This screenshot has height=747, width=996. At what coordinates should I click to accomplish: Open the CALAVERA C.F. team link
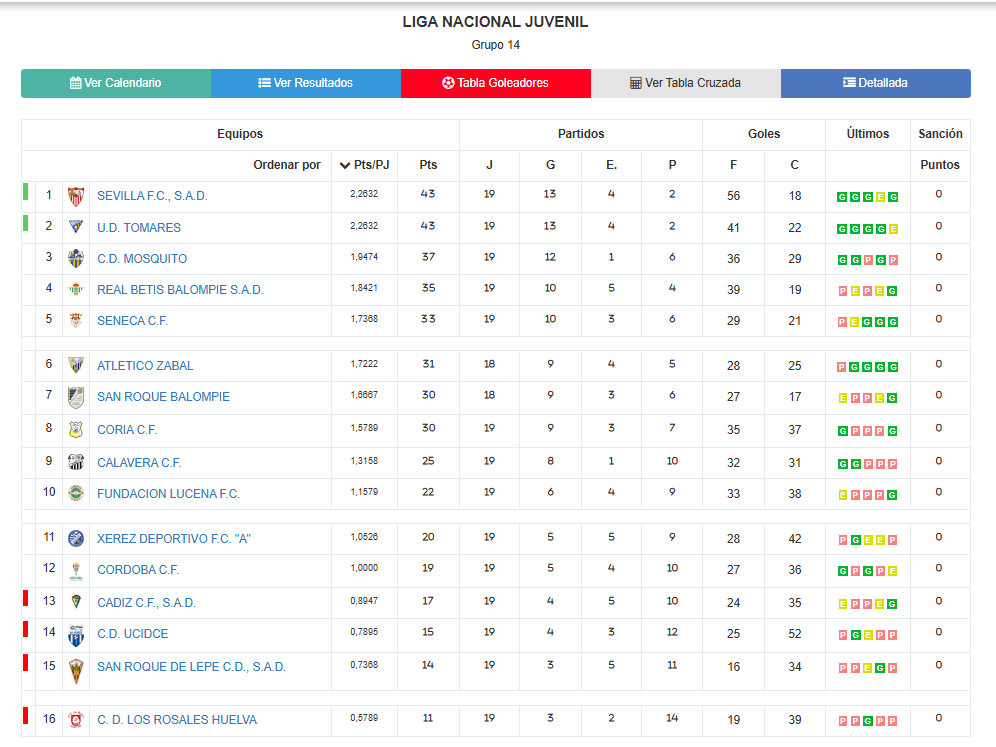pos(139,463)
